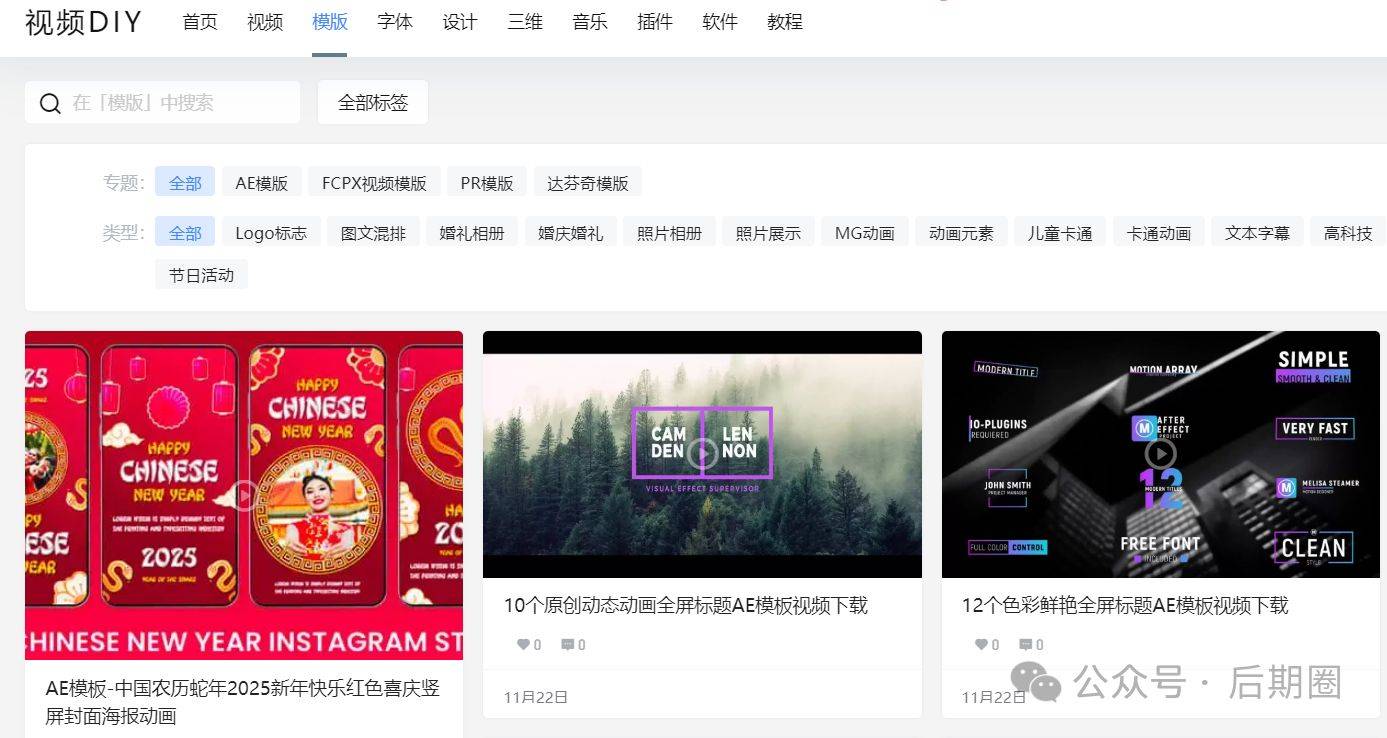Open comments on the 12个色彩鲜艳 template
Screen dimensions: 1387x738
coord(1026,645)
